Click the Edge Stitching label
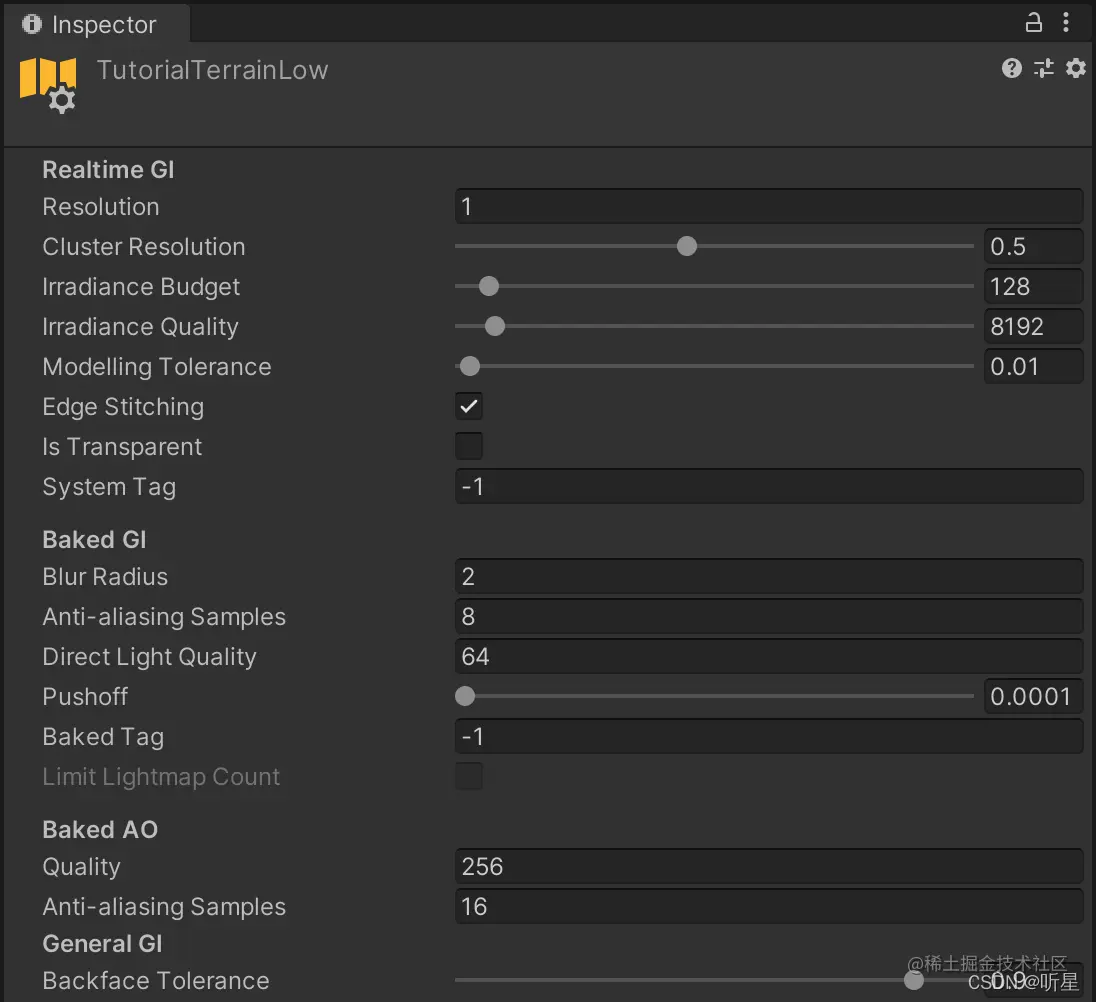Viewport: 1096px width, 1002px height. click(x=123, y=407)
